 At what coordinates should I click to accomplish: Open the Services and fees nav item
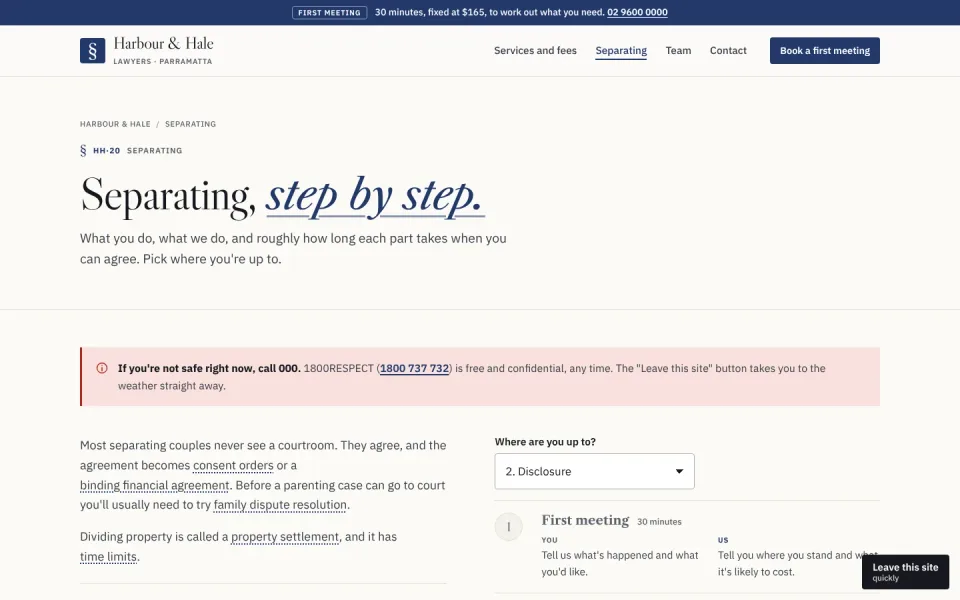point(535,51)
